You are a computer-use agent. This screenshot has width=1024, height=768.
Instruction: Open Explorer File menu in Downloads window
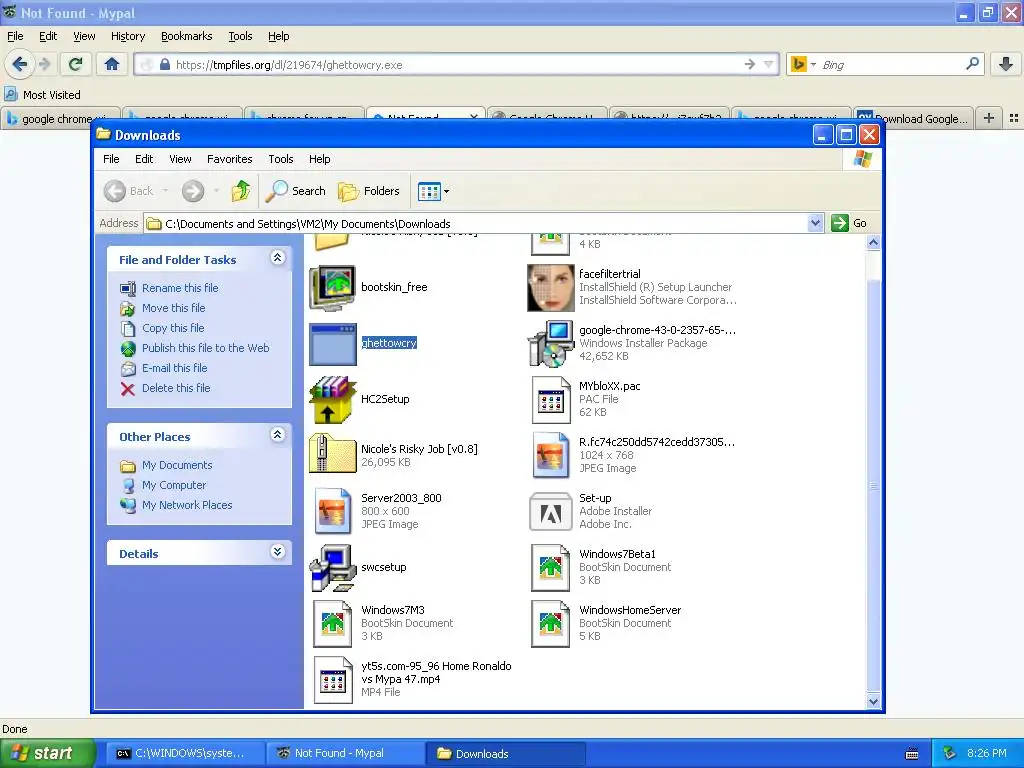[111, 159]
